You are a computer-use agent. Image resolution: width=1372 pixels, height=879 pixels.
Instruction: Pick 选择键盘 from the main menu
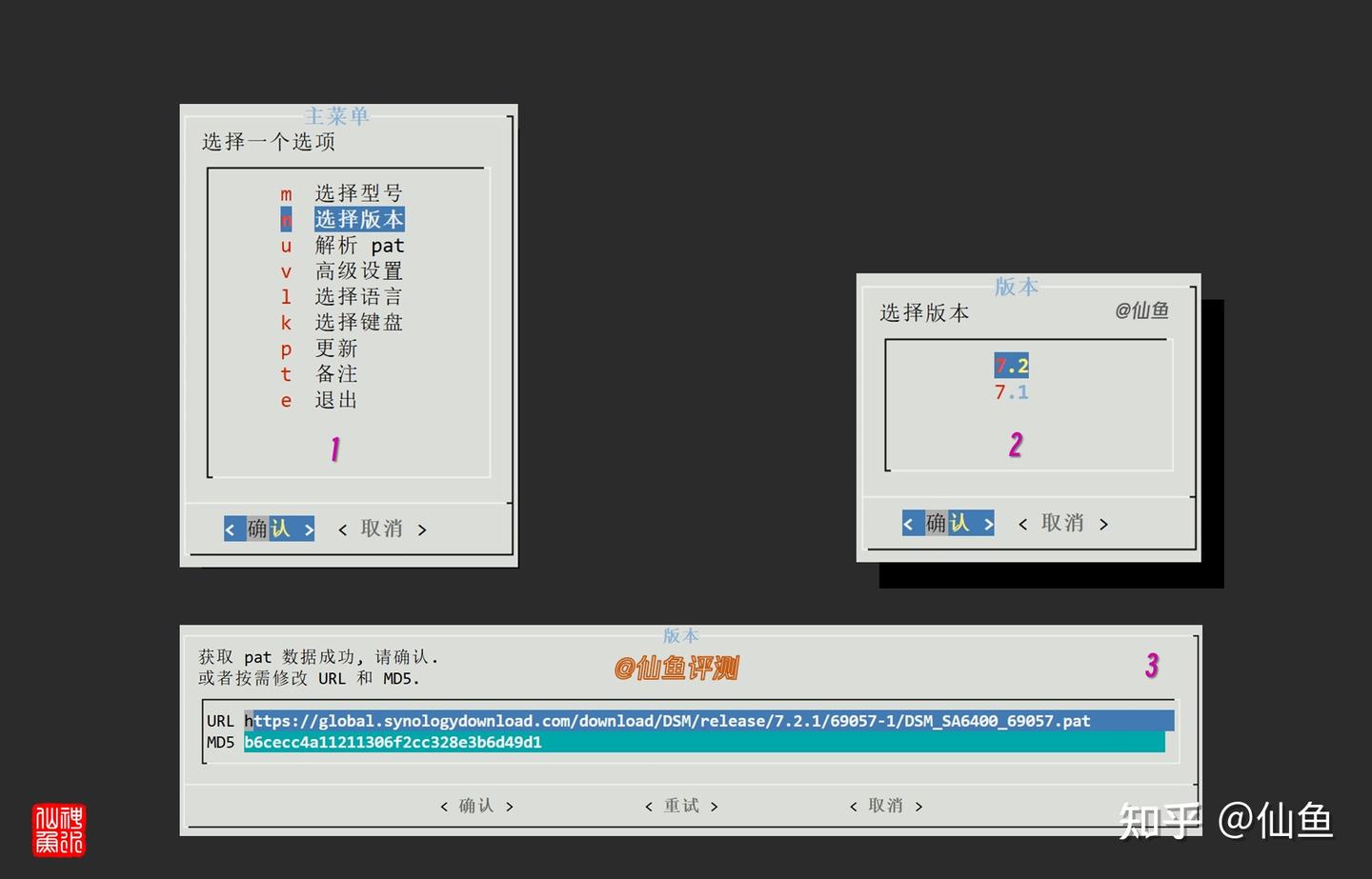click(x=343, y=323)
